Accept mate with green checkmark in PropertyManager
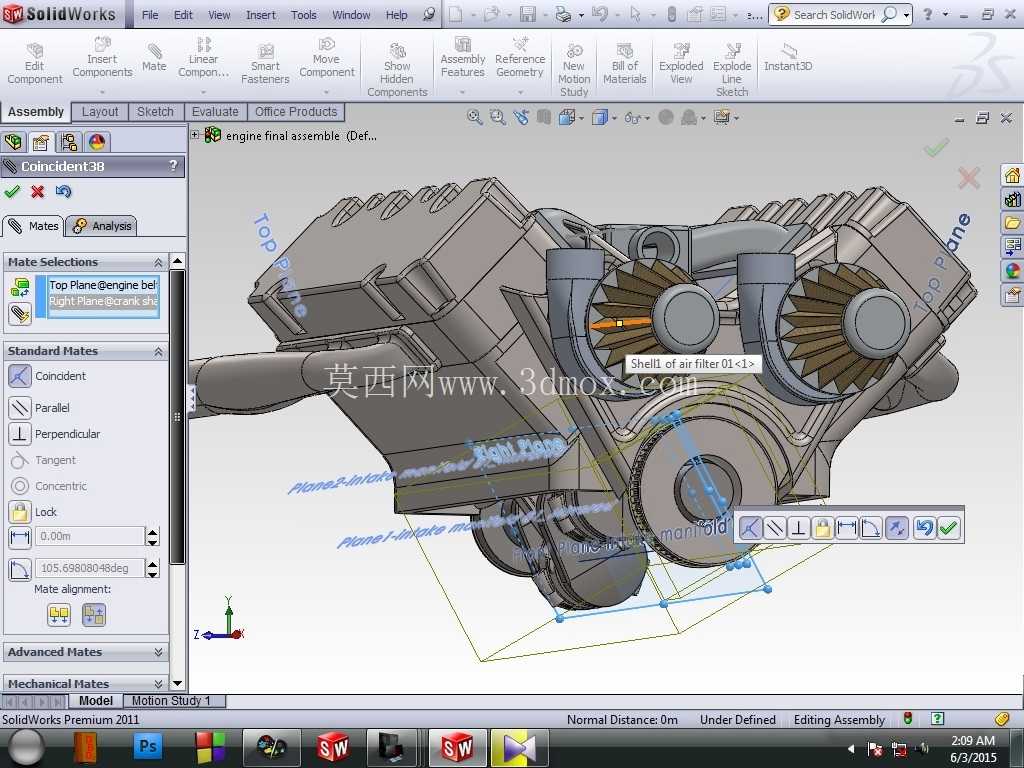Screen dimensions: 1024x768 pos(12,191)
